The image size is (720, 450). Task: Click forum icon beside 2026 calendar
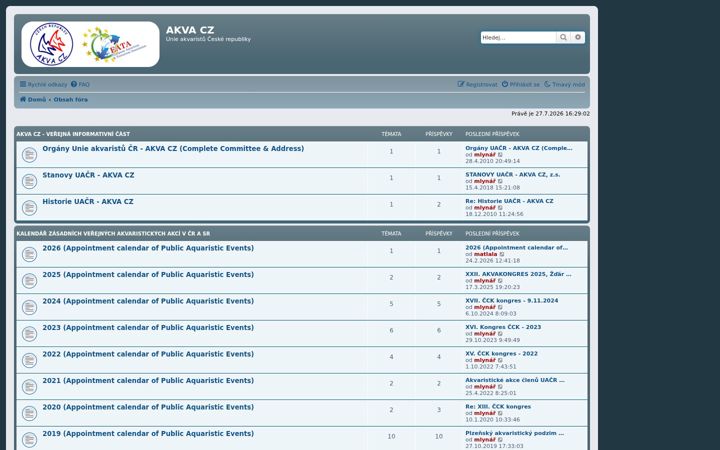click(29, 254)
